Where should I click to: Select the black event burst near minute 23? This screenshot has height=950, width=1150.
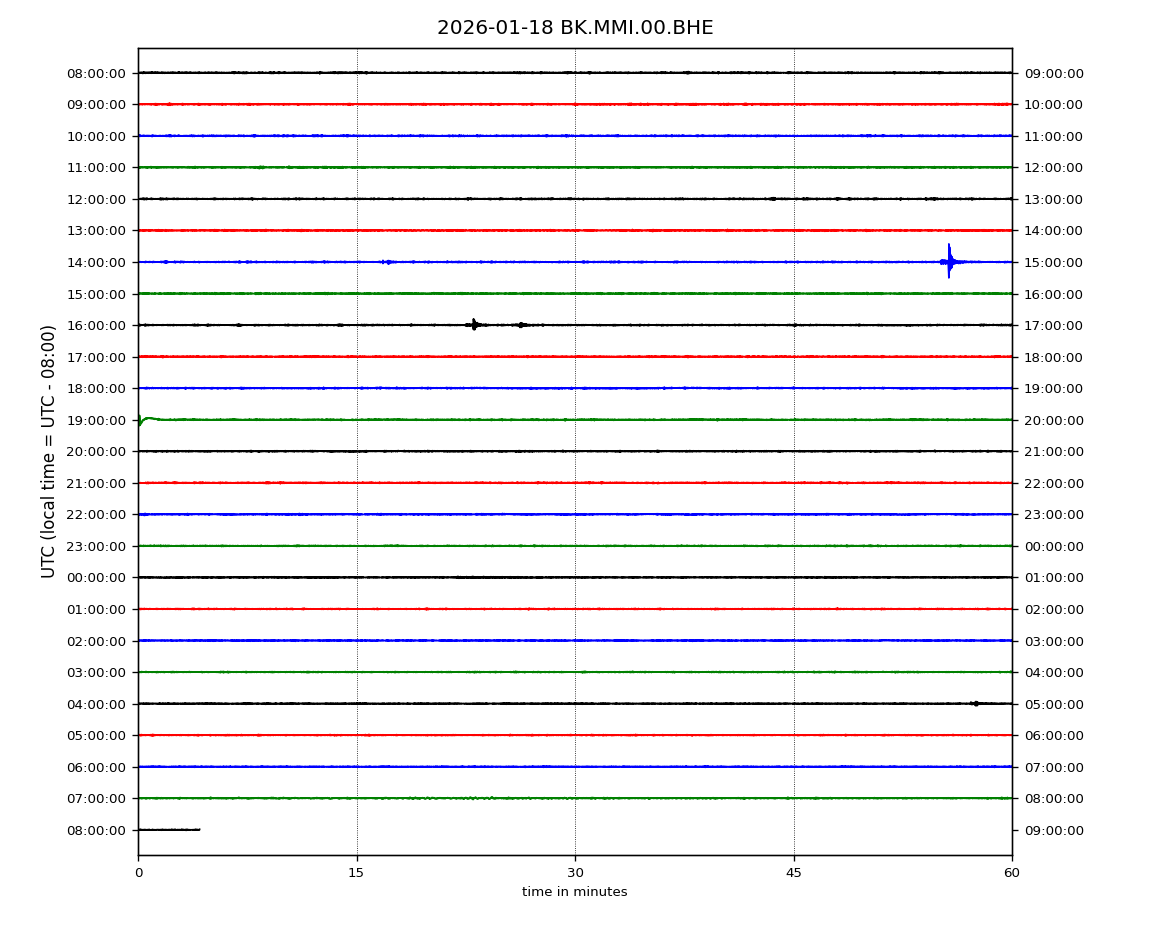click(x=474, y=324)
